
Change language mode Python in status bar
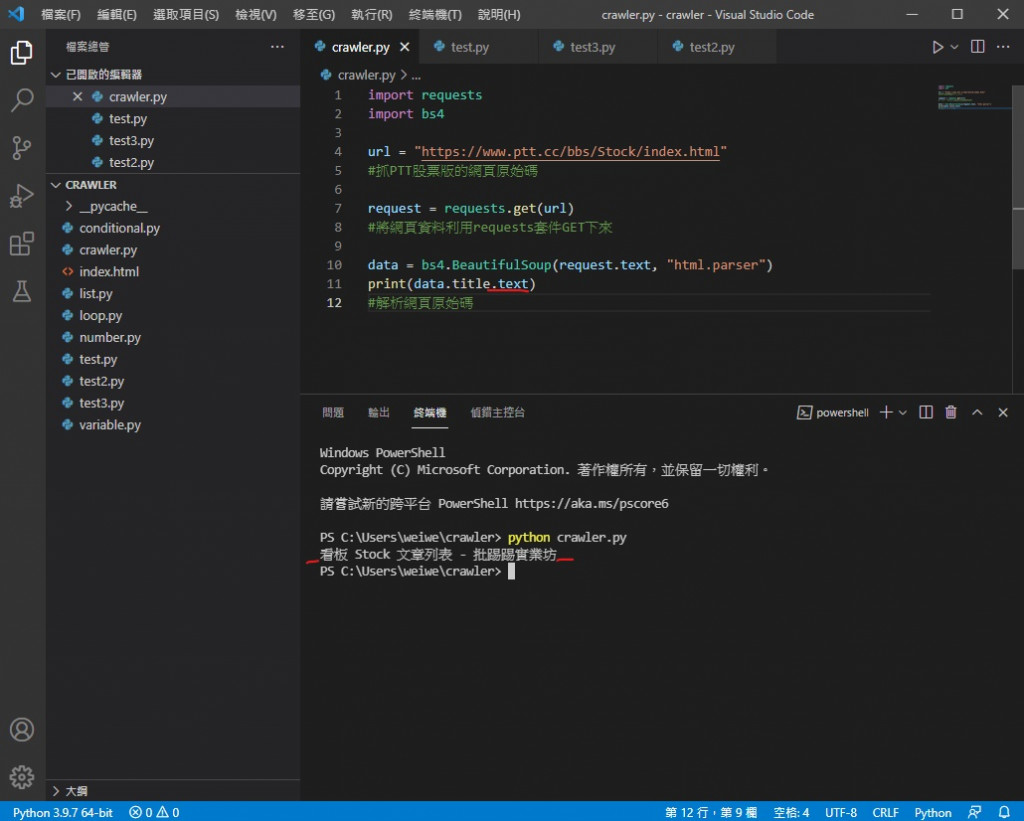click(x=933, y=812)
